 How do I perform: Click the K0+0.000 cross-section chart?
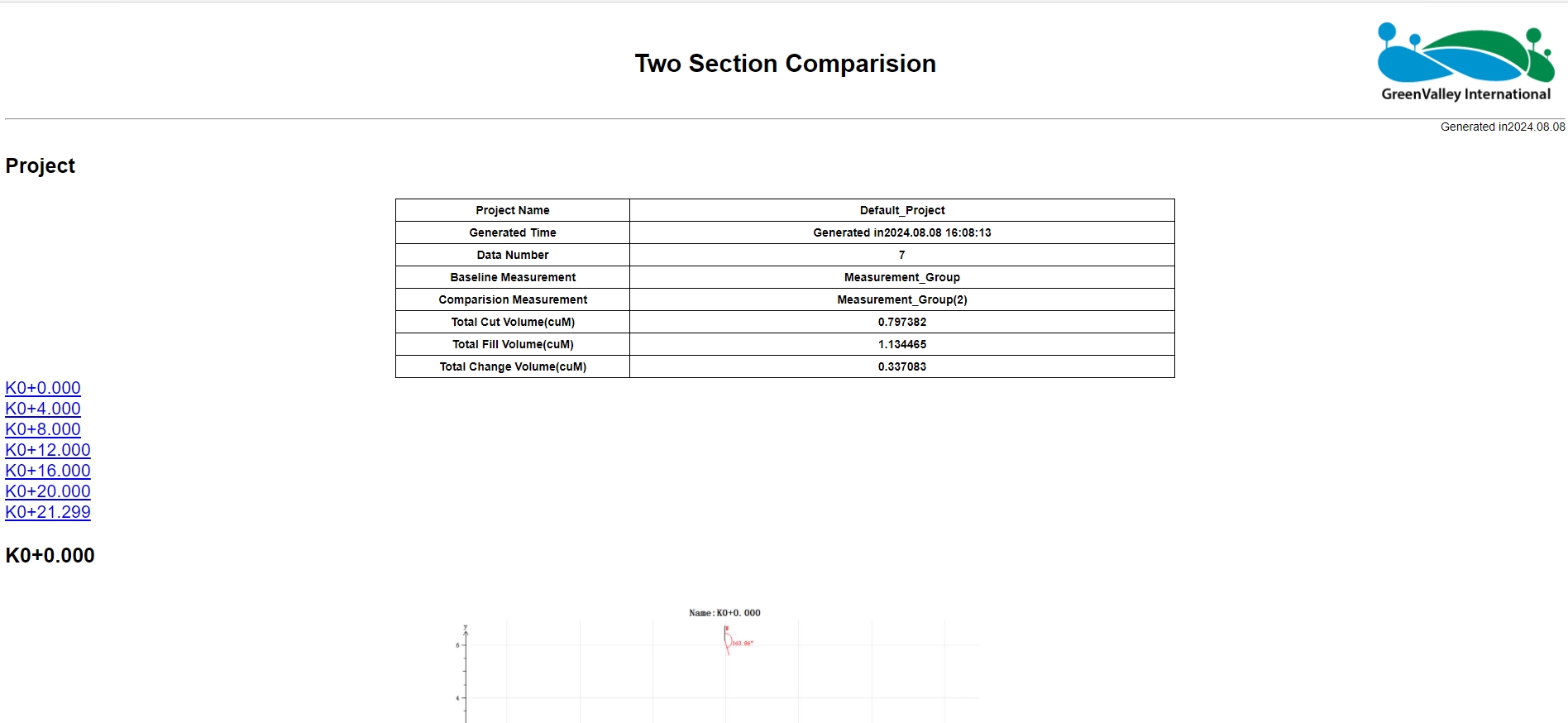point(721,666)
